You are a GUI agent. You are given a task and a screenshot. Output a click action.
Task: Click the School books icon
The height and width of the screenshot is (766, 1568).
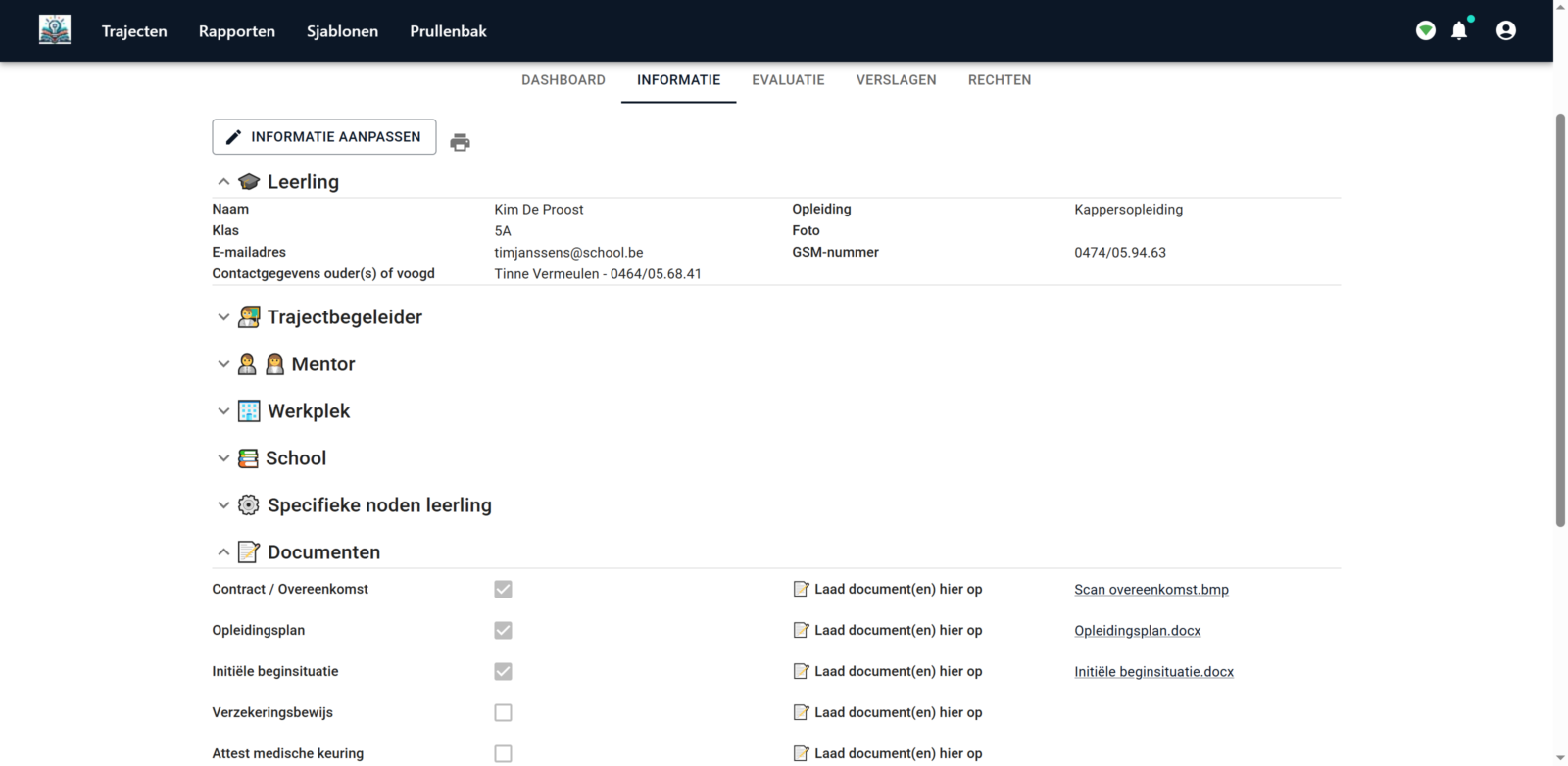[x=248, y=458]
